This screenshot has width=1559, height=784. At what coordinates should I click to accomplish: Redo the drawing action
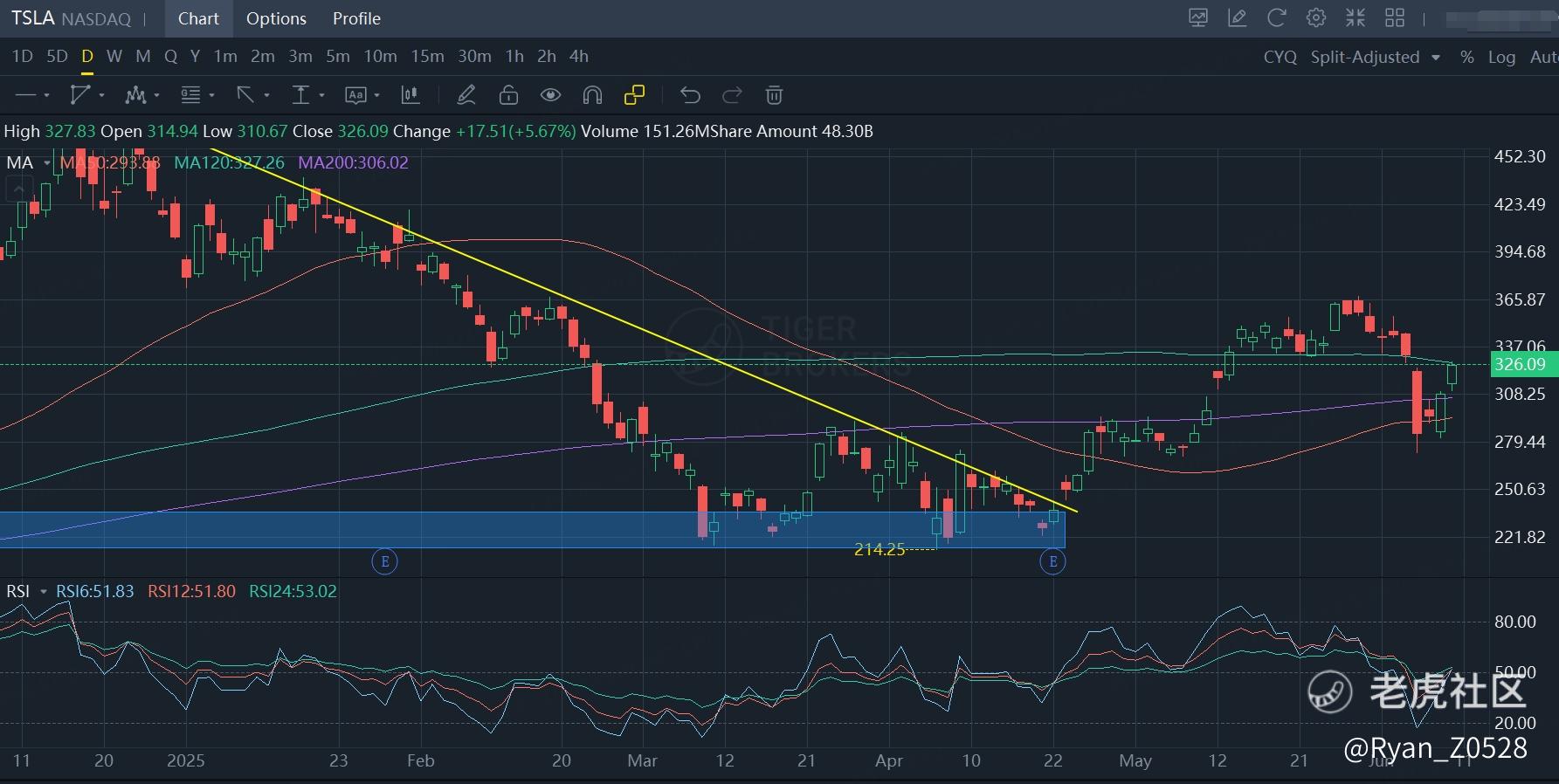coord(732,95)
